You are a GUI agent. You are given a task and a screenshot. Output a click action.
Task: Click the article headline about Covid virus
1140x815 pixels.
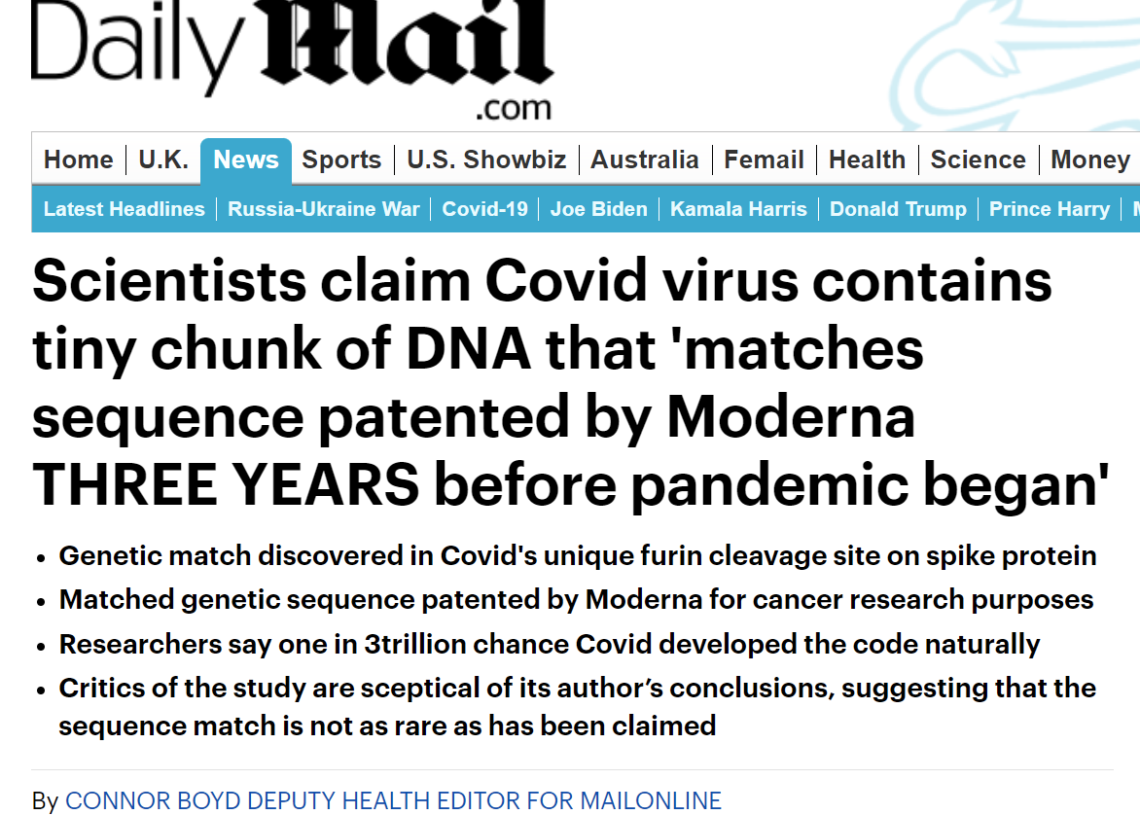571,383
